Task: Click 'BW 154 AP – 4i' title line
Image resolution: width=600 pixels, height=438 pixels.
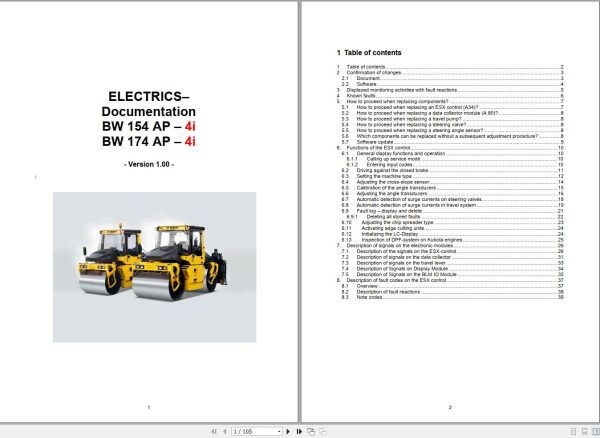Action: [x=149, y=126]
